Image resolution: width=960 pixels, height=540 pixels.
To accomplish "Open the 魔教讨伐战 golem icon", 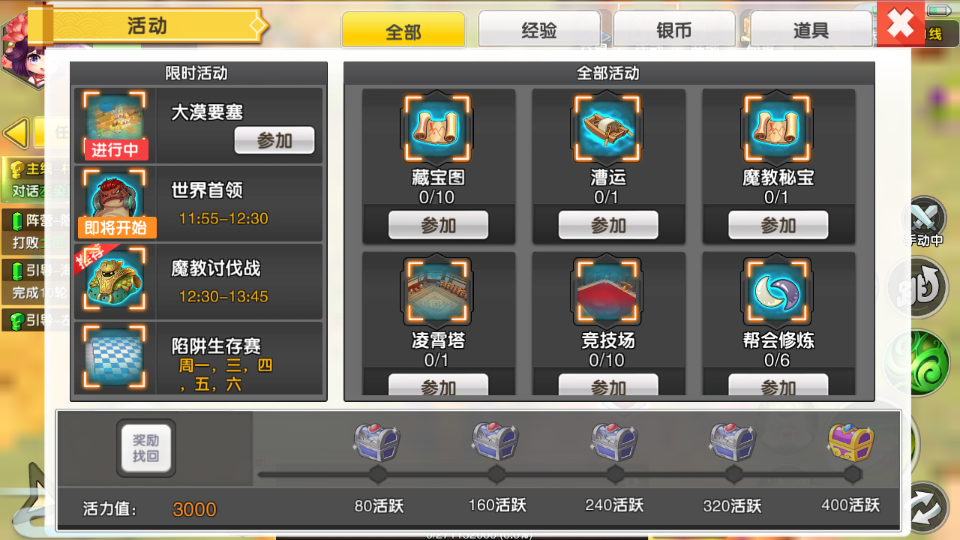I will (x=114, y=280).
